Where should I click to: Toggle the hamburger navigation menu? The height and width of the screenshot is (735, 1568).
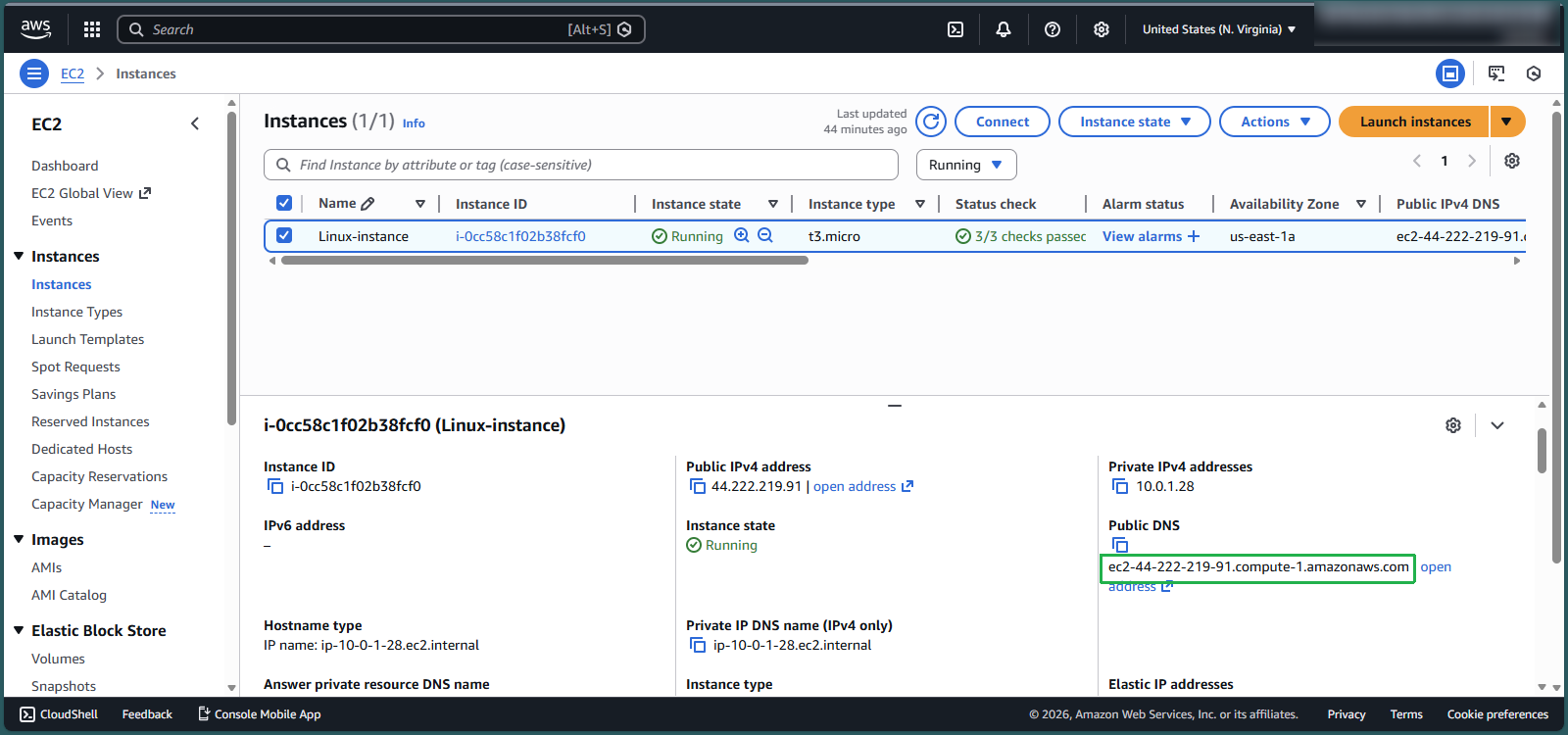coord(34,73)
